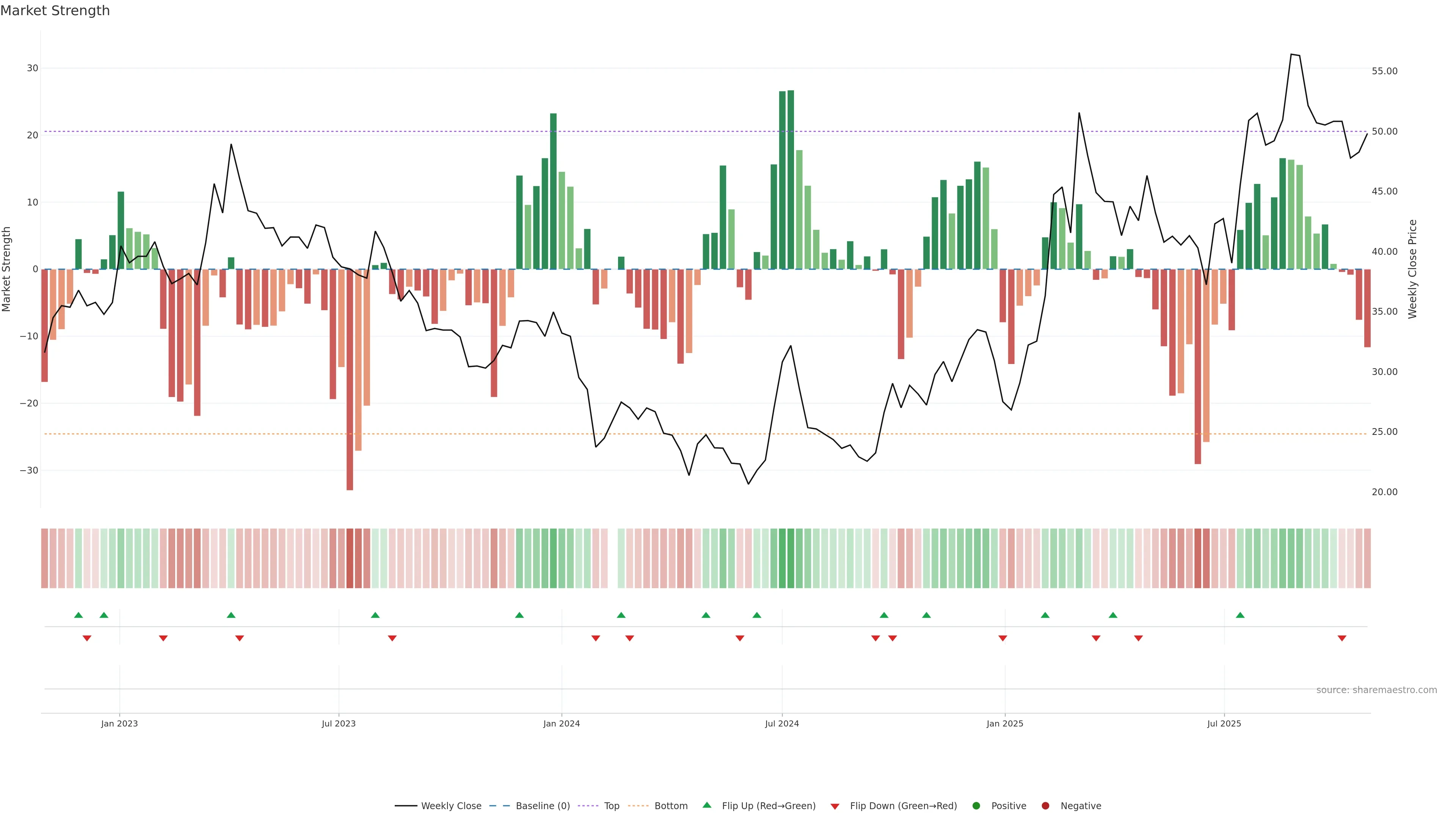Image resolution: width=1456 pixels, height=819 pixels.
Task: Click the Bottom legend line swatch
Action: (x=638, y=805)
